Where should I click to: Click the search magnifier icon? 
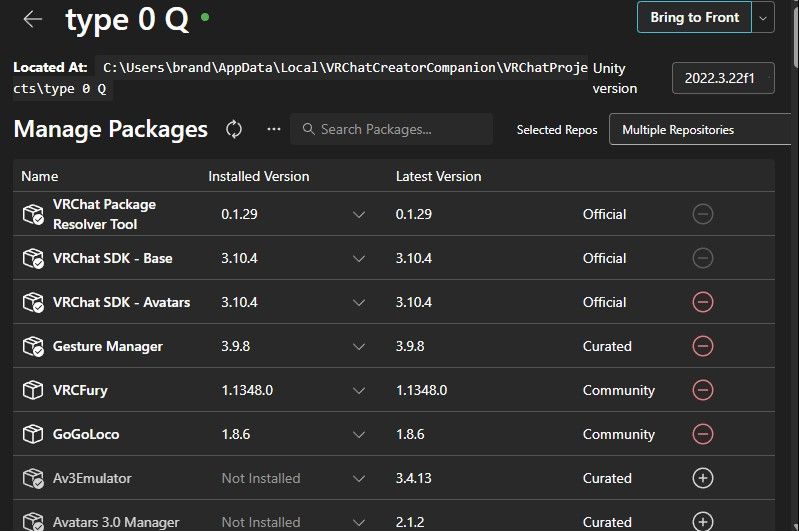click(x=308, y=129)
